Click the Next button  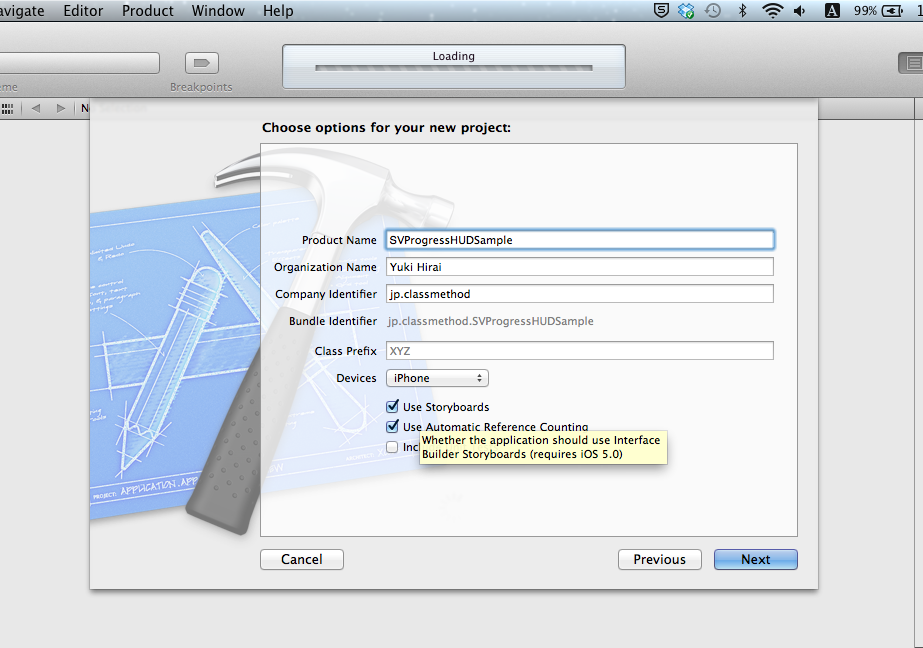point(755,559)
